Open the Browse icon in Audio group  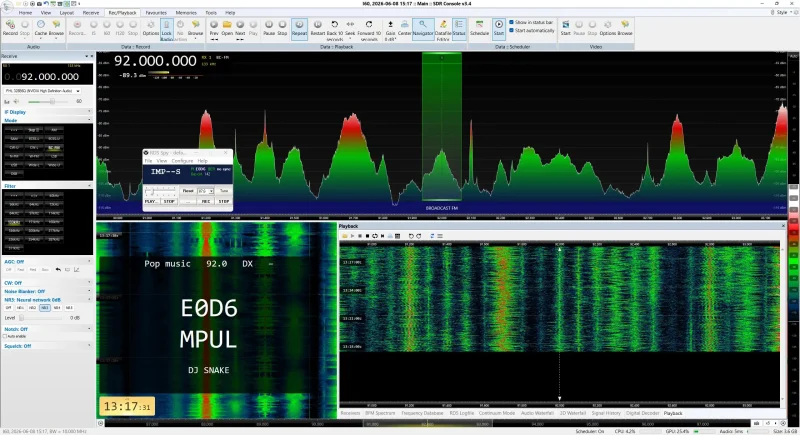(56, 28)
